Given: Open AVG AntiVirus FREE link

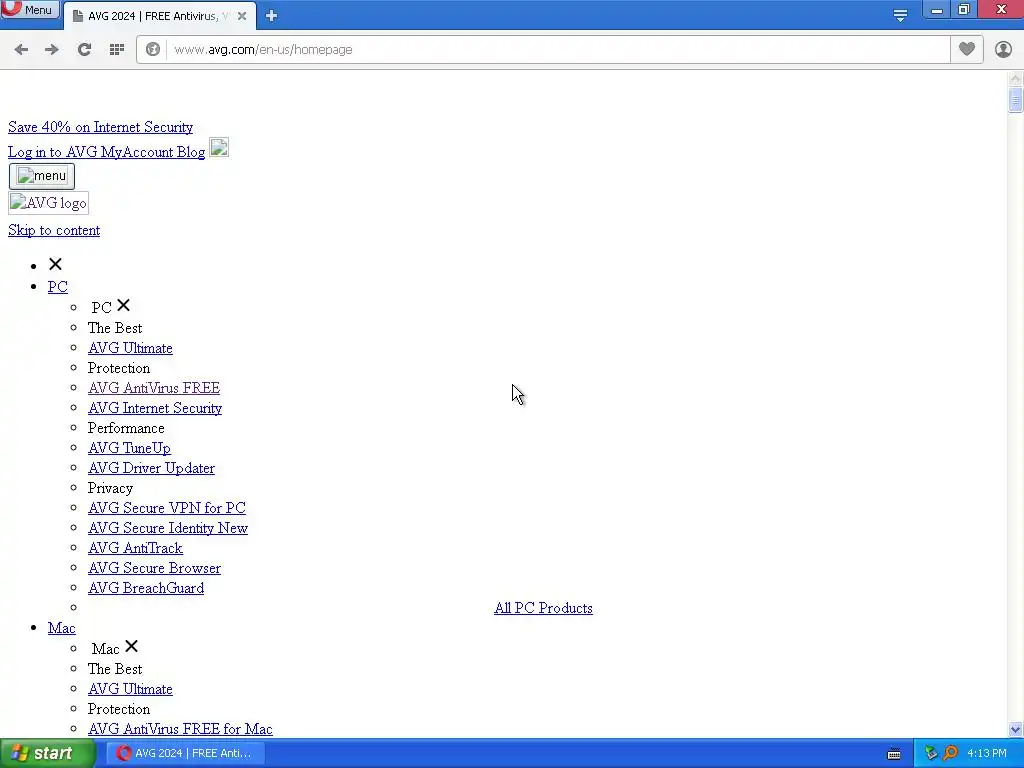Looking at the screenshot, I should click(x=154, y=388).
